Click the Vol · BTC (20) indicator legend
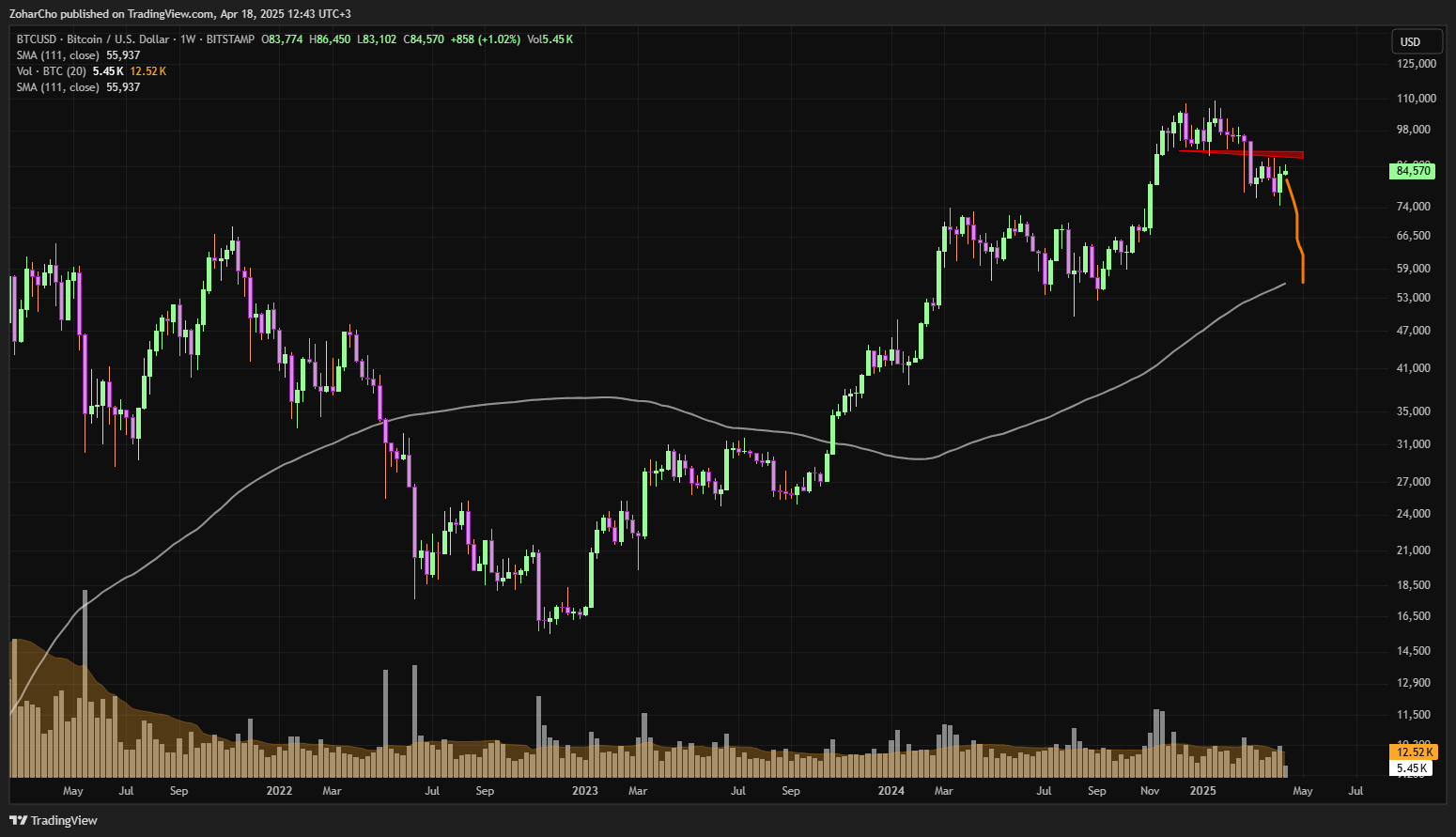 pyautogui.click(x=52, y=71)
